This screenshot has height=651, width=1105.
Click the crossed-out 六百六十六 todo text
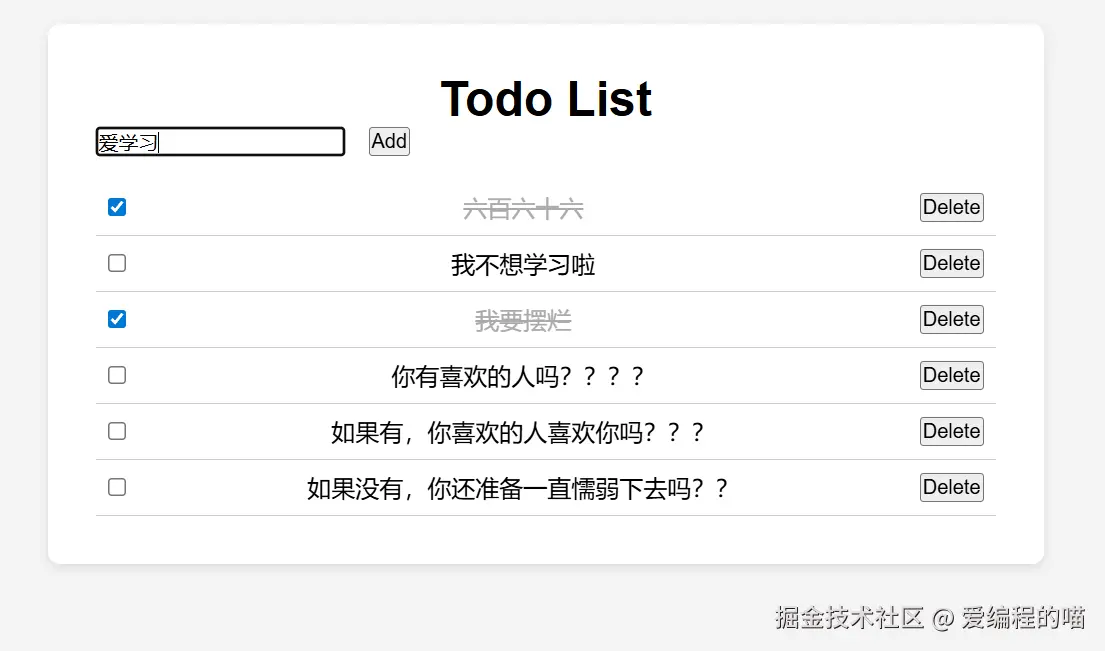point(523,209)
